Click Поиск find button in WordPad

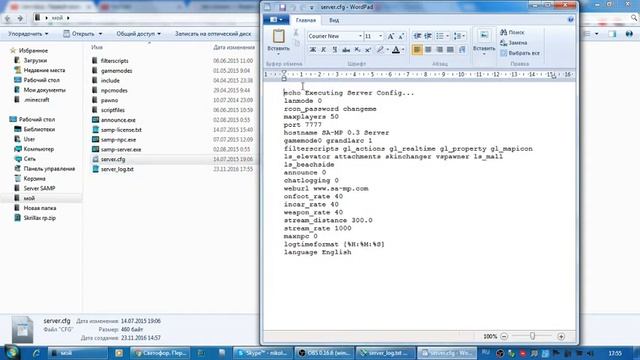(513, 32)
